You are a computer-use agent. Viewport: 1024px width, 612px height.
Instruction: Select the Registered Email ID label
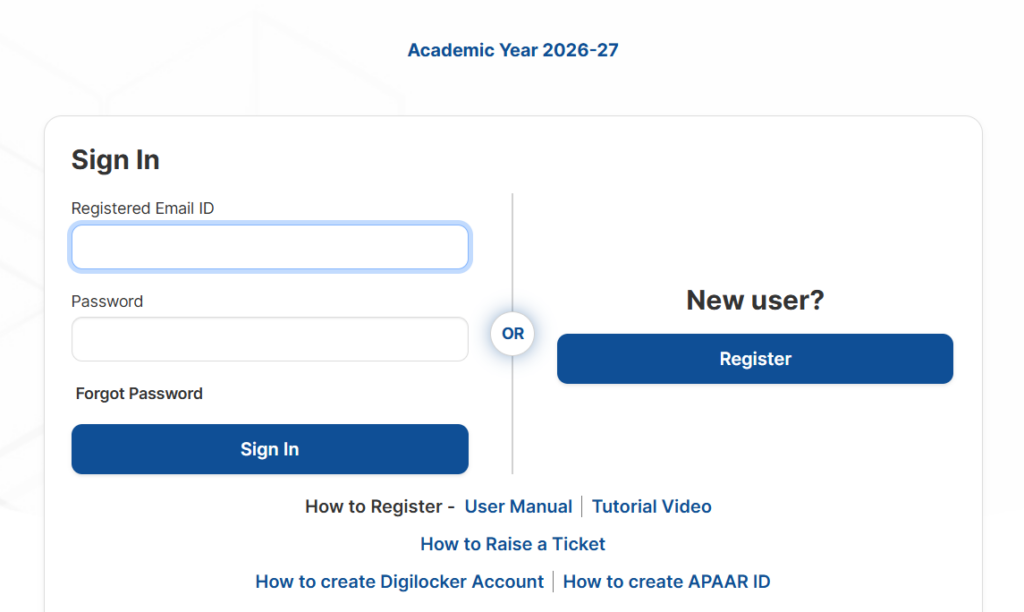142,208
